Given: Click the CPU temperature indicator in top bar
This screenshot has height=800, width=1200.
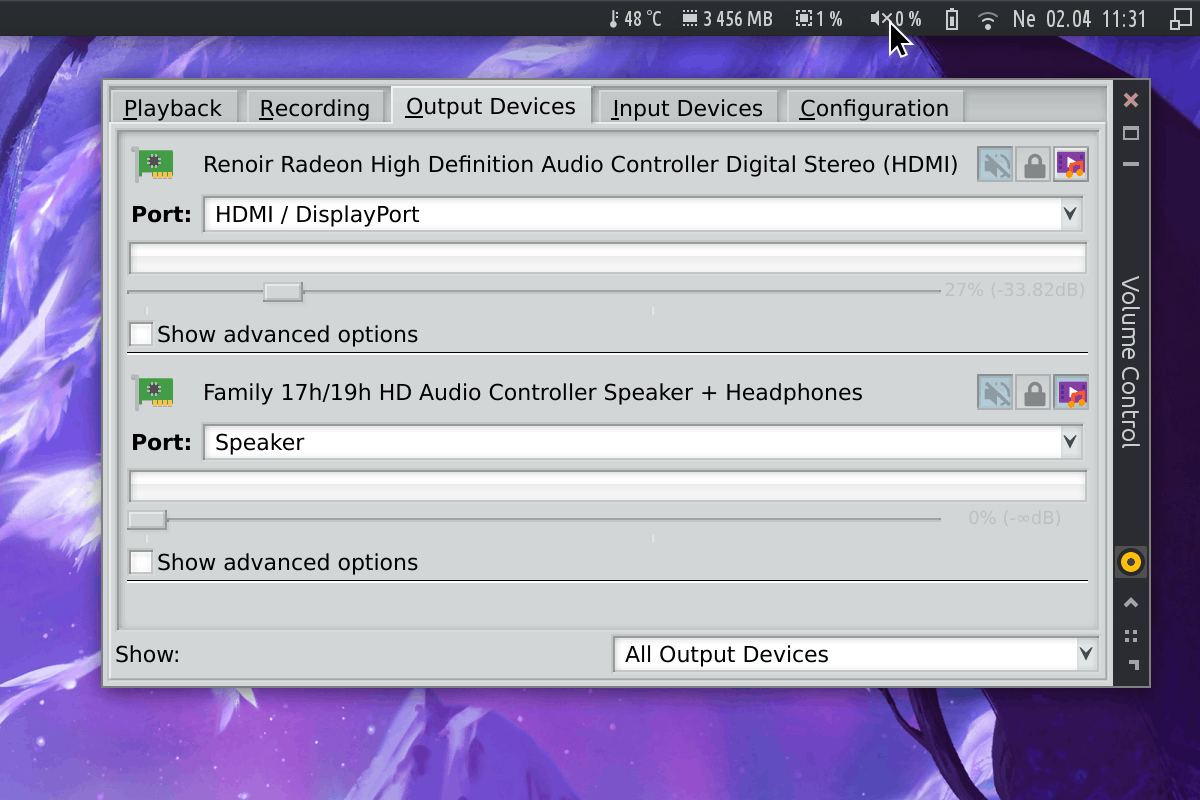Looking at the screenshot, I should click(634, 18).
